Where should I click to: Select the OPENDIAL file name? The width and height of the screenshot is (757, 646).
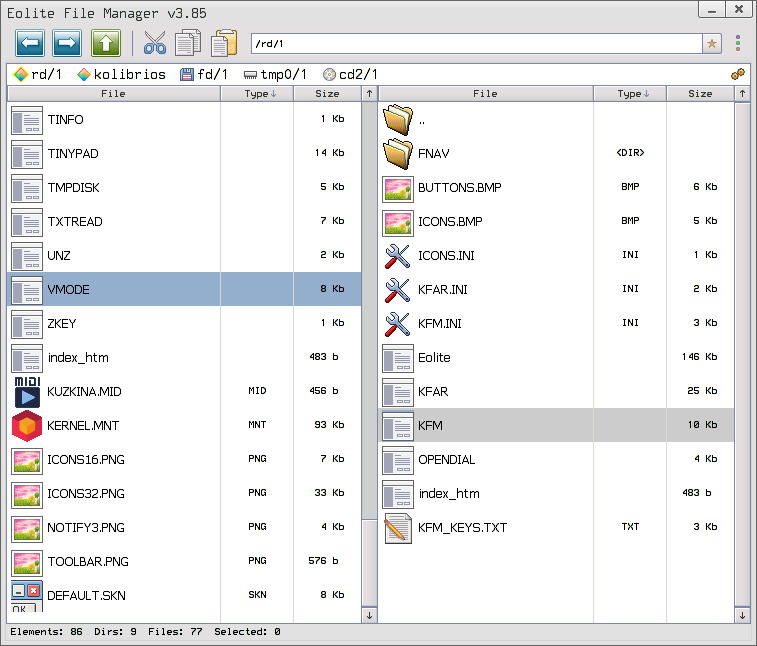(447, 460)
